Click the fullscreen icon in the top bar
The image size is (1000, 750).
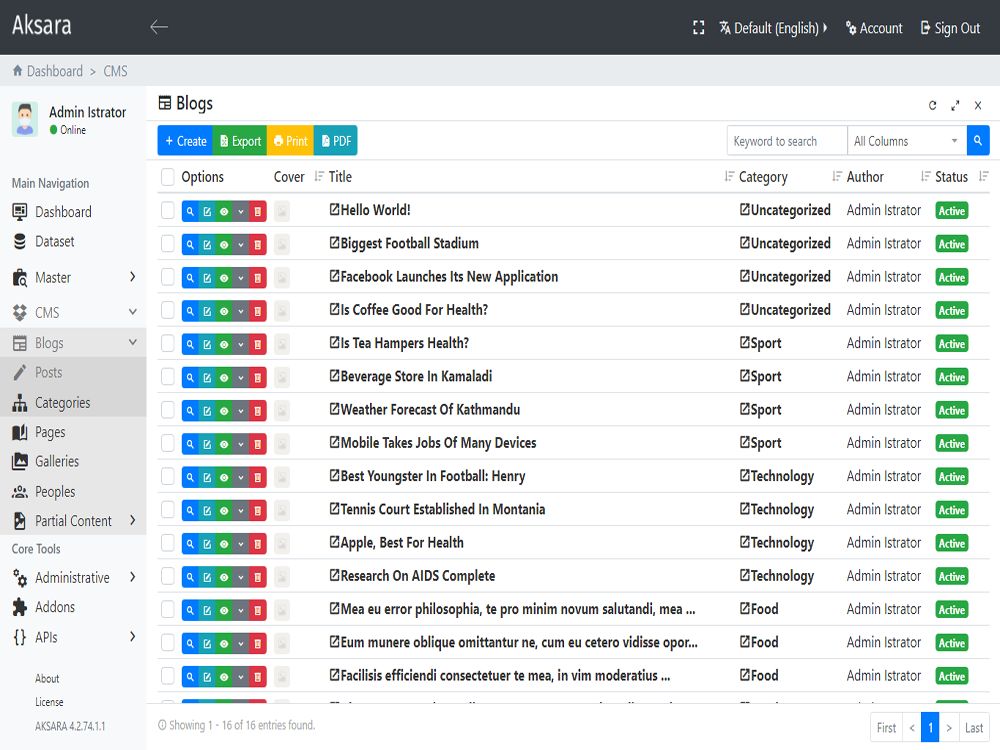point(699,28)
